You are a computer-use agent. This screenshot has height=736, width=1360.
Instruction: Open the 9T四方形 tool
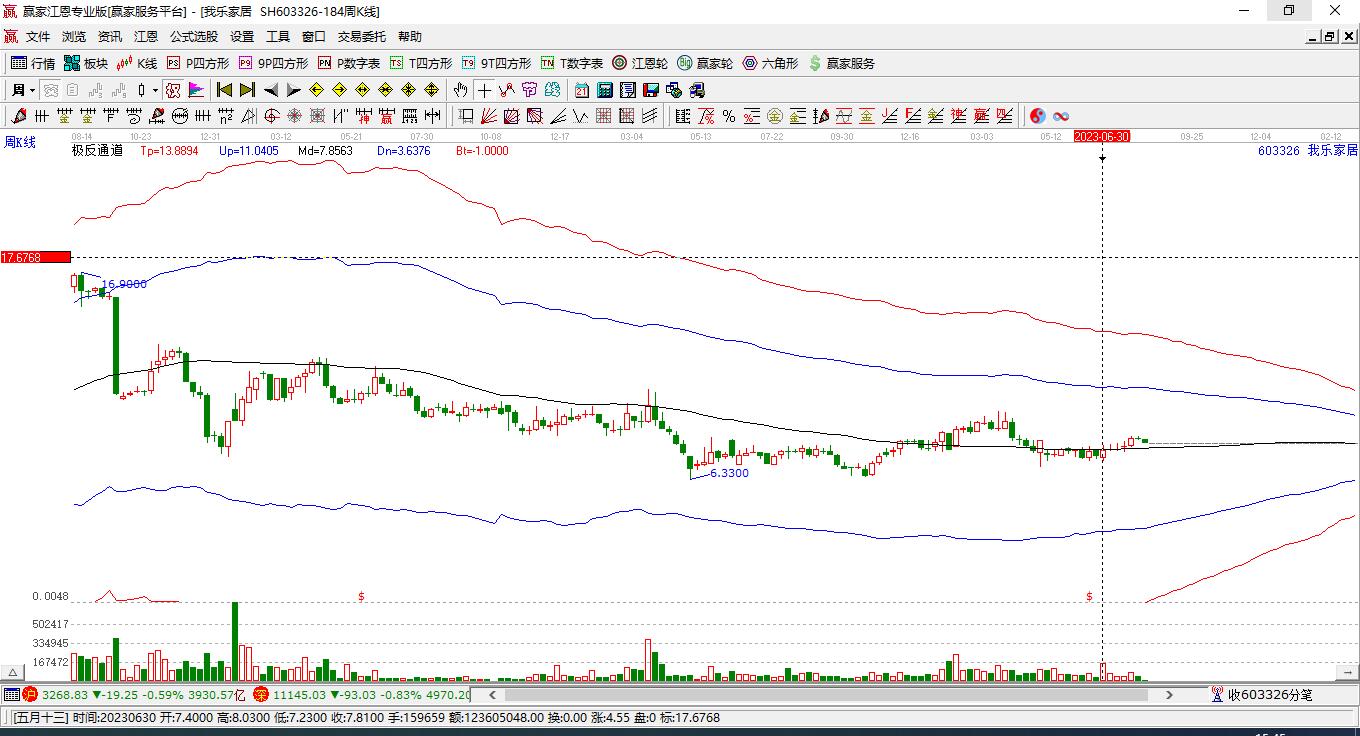tap(496, 63)
